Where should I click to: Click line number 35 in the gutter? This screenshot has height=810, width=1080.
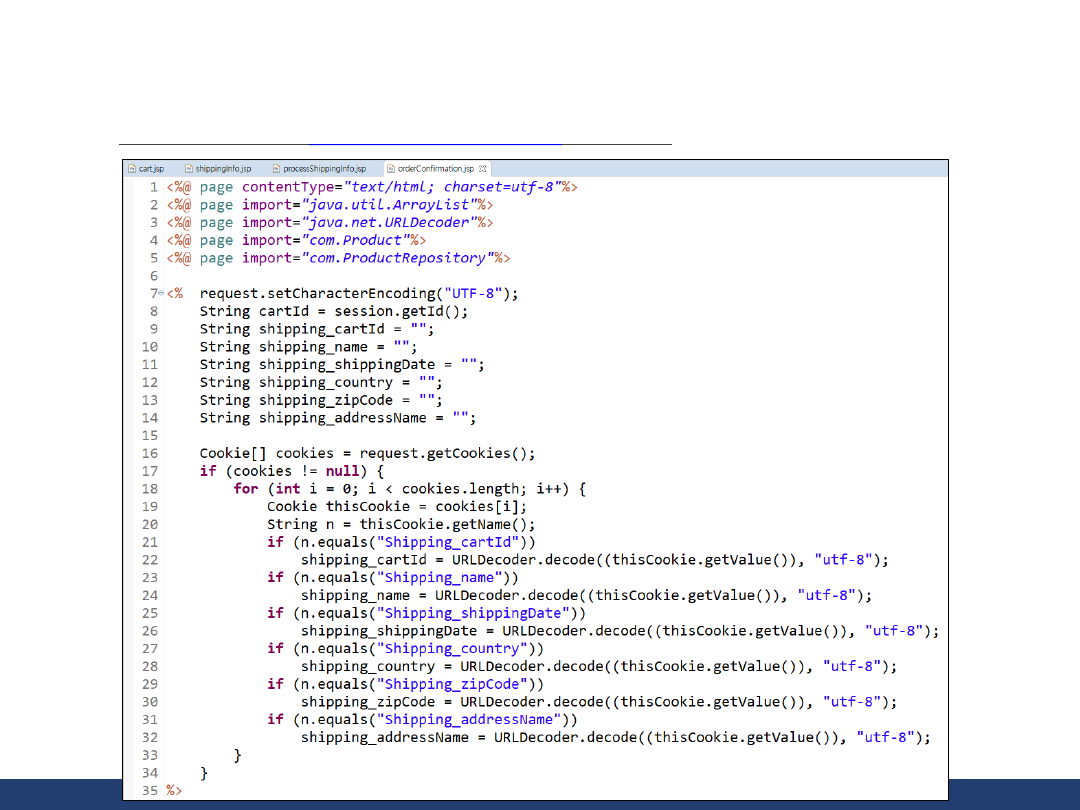[149, 790]
